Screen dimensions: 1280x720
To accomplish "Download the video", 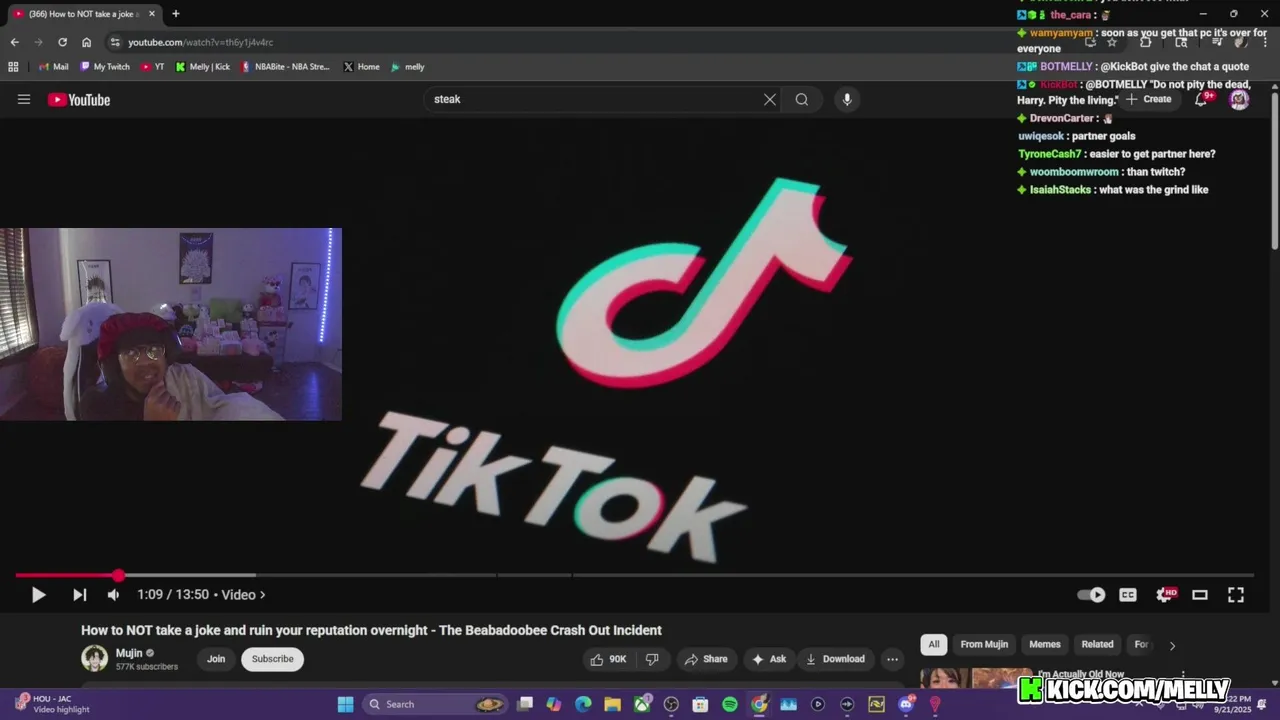I will (835, 659).
